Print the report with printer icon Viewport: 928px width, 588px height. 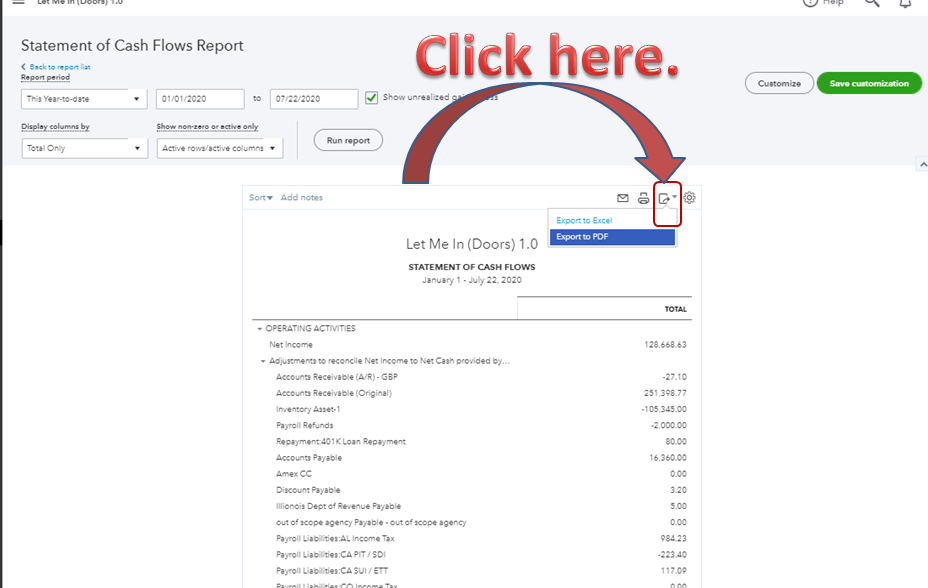pos(643,198)
